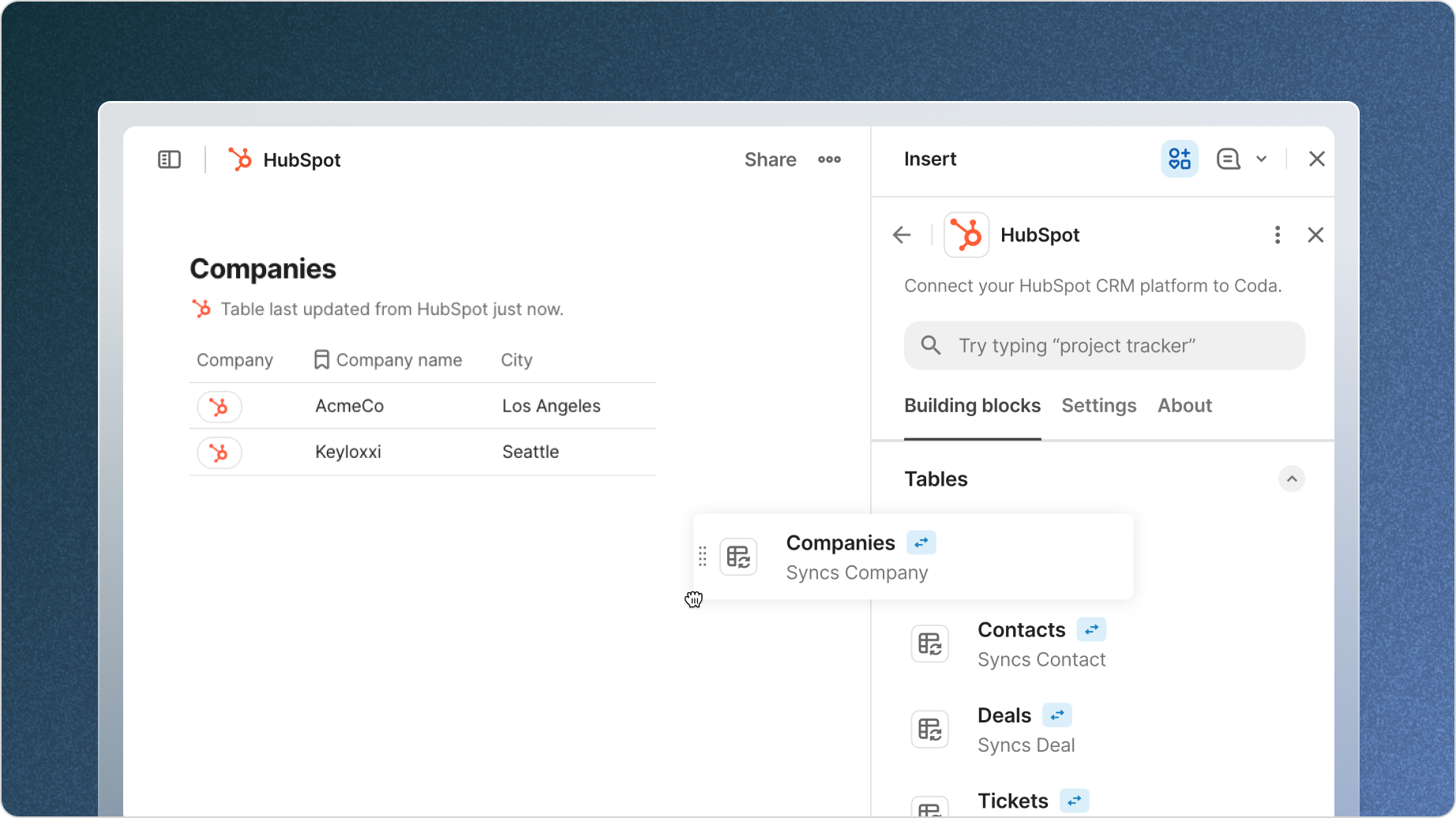
Task: Toggle the sync arrows badge on Deals
Action: click(x=1057, y=715)
